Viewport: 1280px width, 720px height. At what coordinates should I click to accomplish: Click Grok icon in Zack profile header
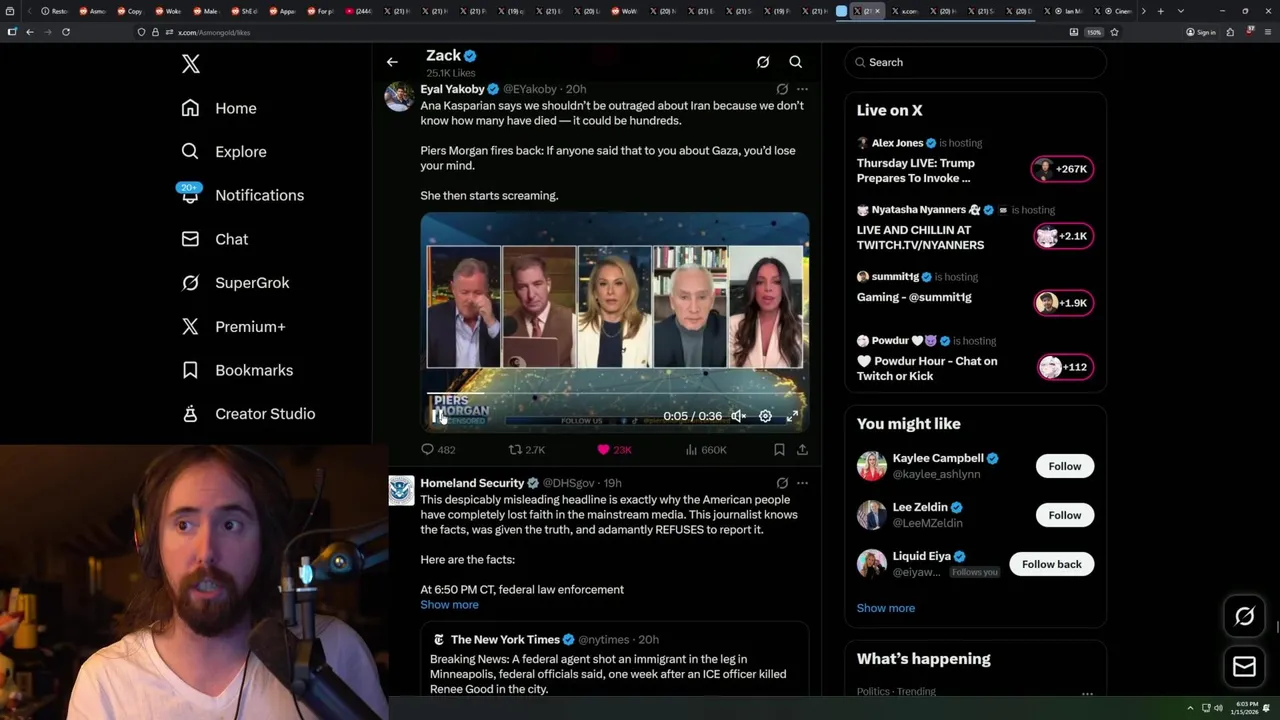coord(763,62)
